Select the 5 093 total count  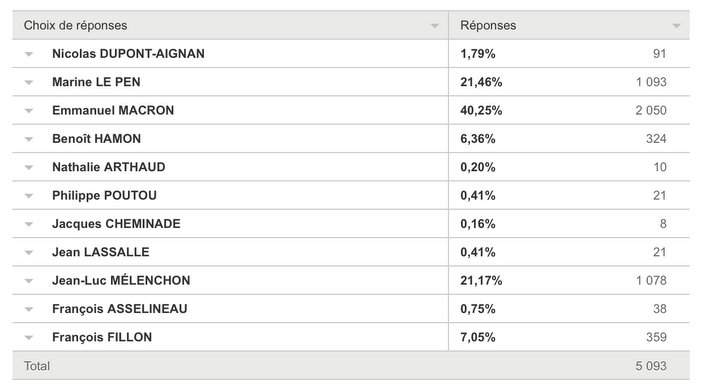click(651, 366)
